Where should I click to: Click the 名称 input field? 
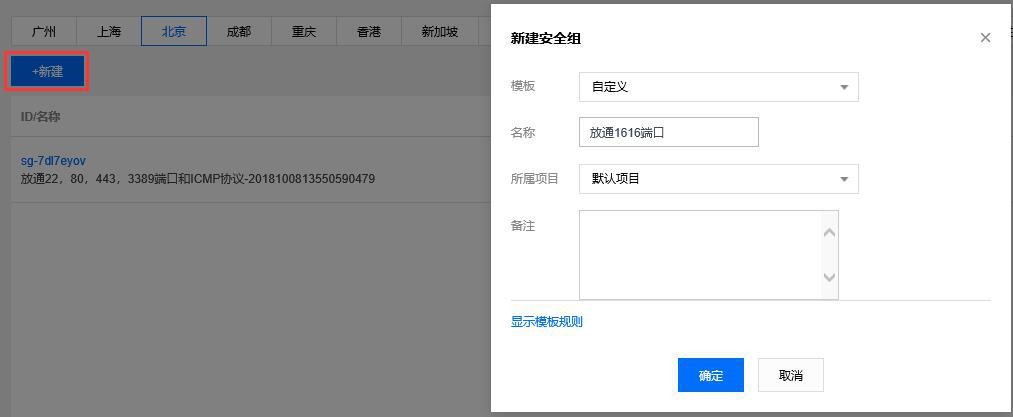pyautogui.click(x=668, y=132)
